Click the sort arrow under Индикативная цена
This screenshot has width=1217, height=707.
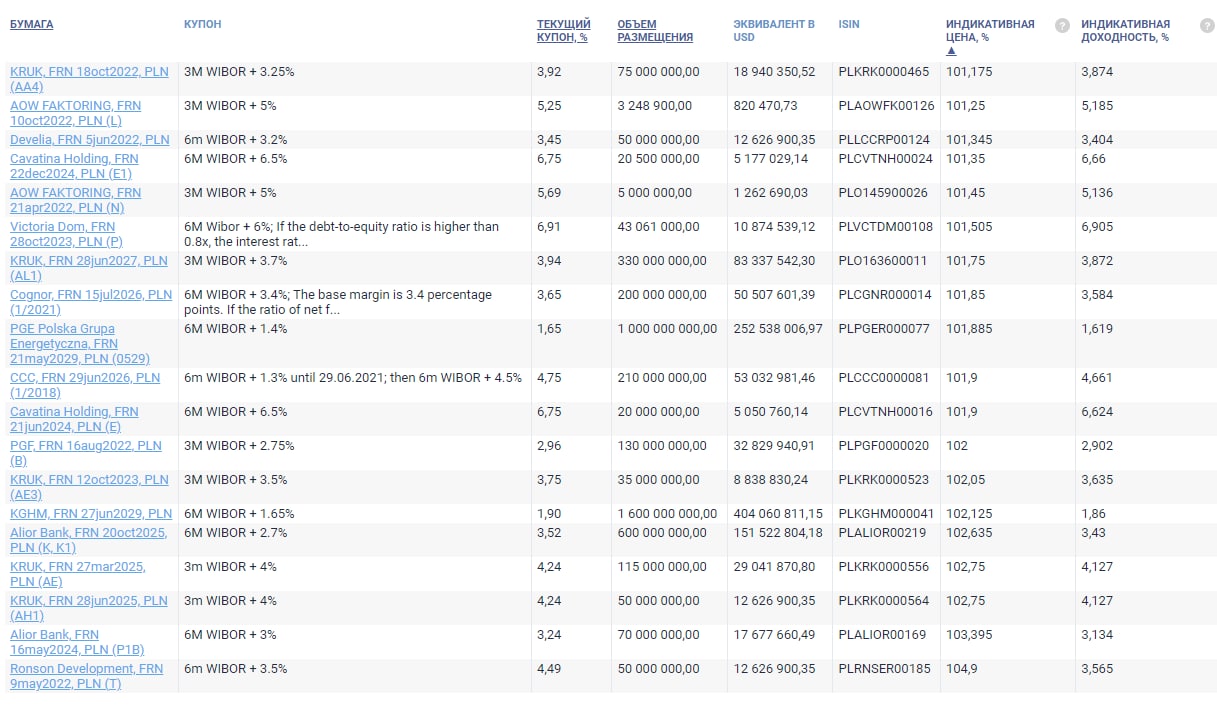pyautogui.click(x=951, y=51)
